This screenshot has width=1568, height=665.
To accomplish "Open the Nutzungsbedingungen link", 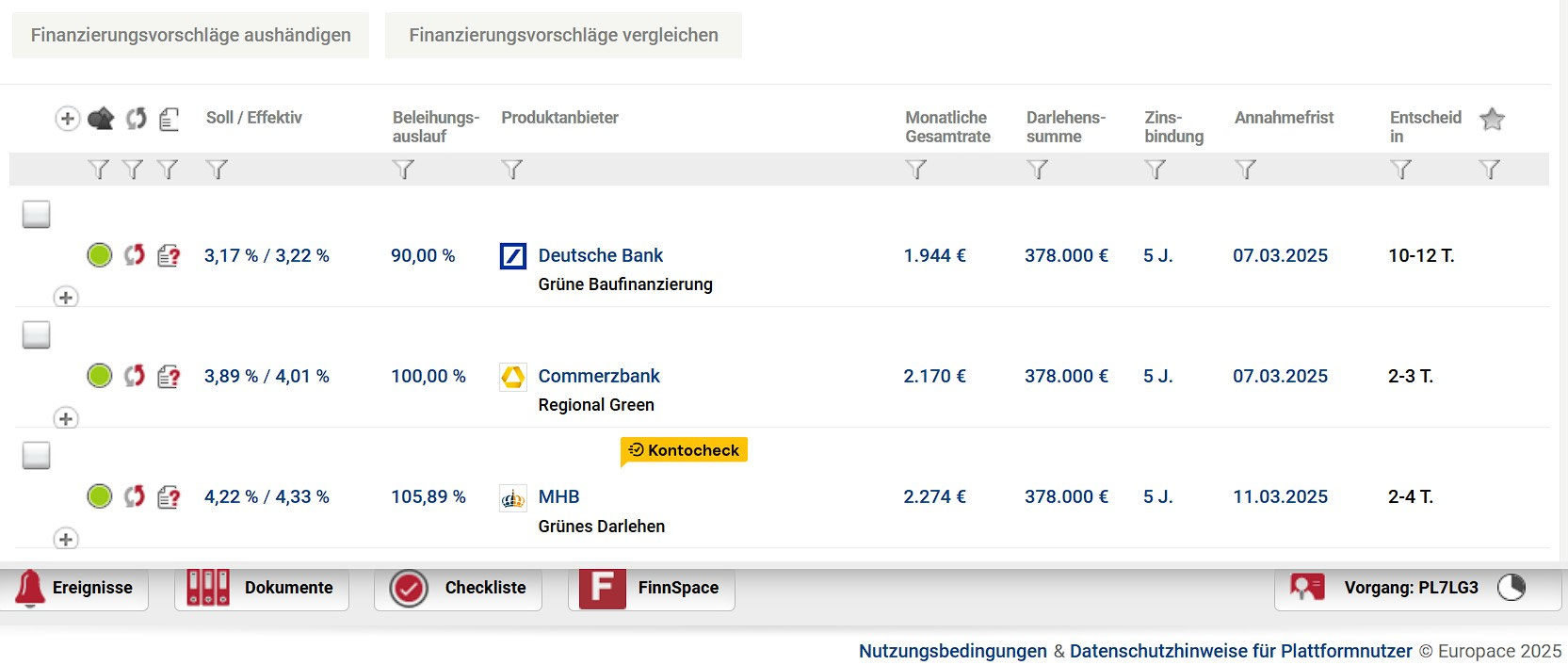I will 953,651.
